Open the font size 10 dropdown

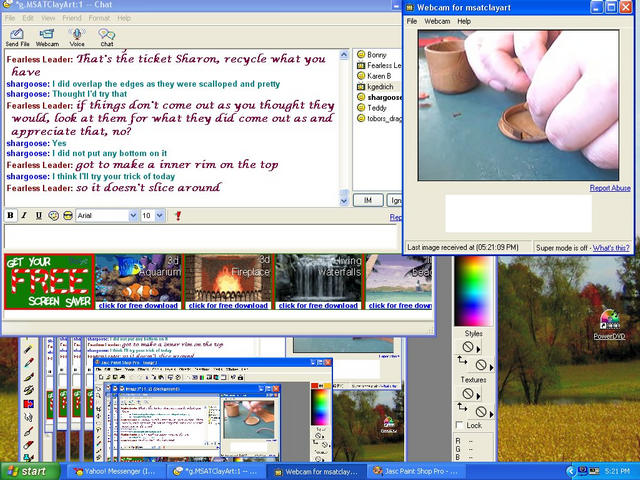(160, 216)
